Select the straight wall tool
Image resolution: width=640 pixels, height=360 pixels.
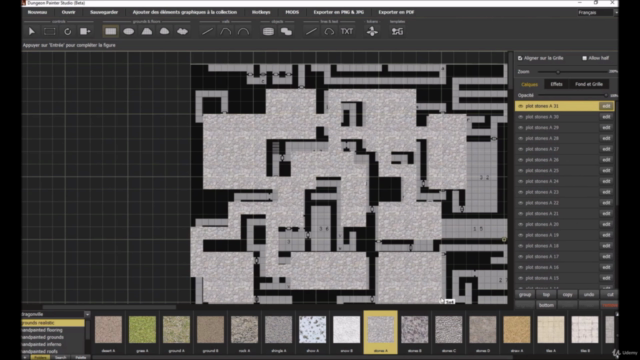click(207, 31)
